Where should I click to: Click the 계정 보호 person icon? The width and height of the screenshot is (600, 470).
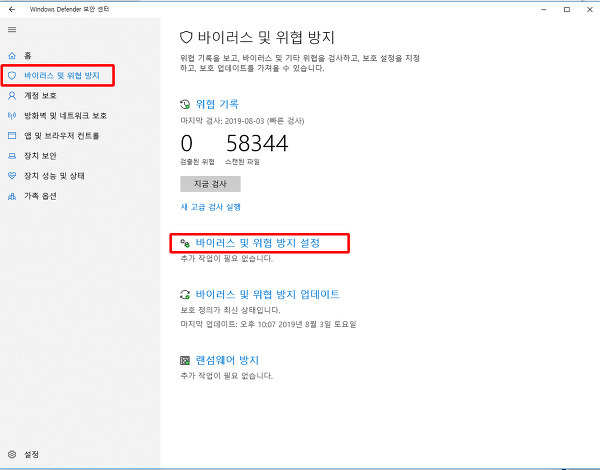12,96
